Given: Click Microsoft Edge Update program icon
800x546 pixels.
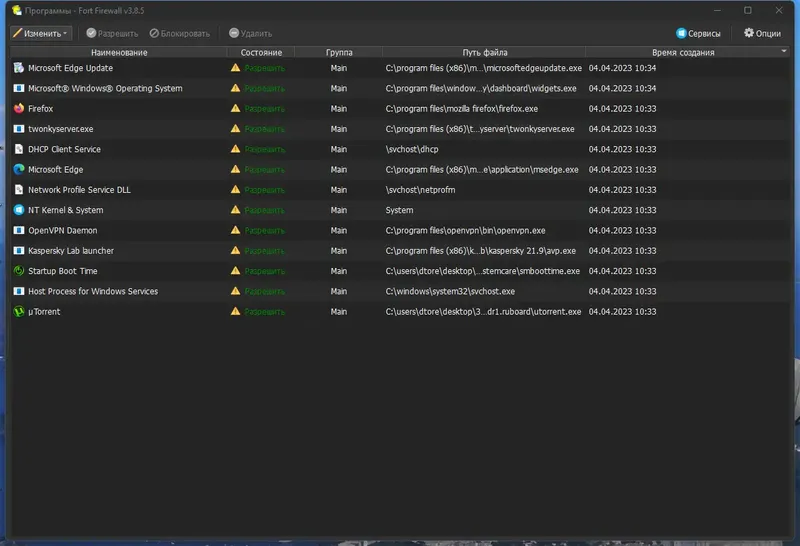Looking at the screenshot, I should pos(19,68).
